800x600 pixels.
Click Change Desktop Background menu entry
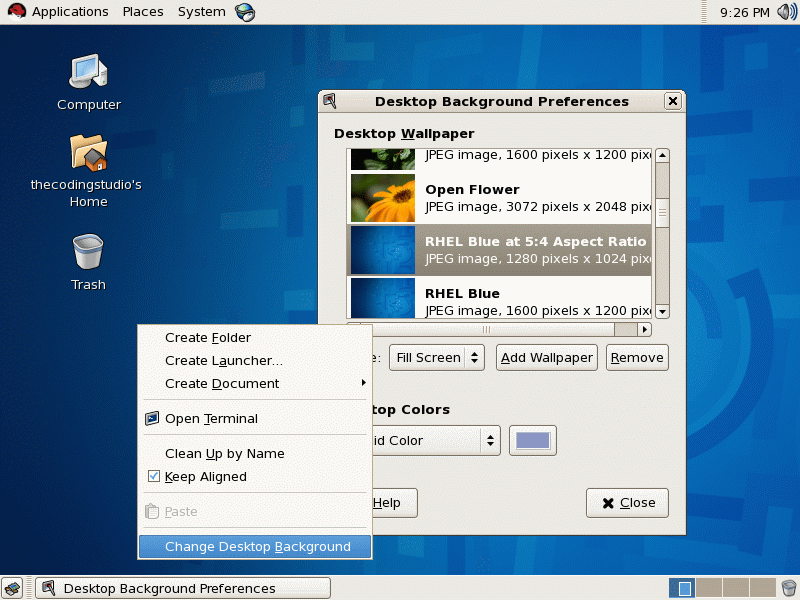click(255, 546)
